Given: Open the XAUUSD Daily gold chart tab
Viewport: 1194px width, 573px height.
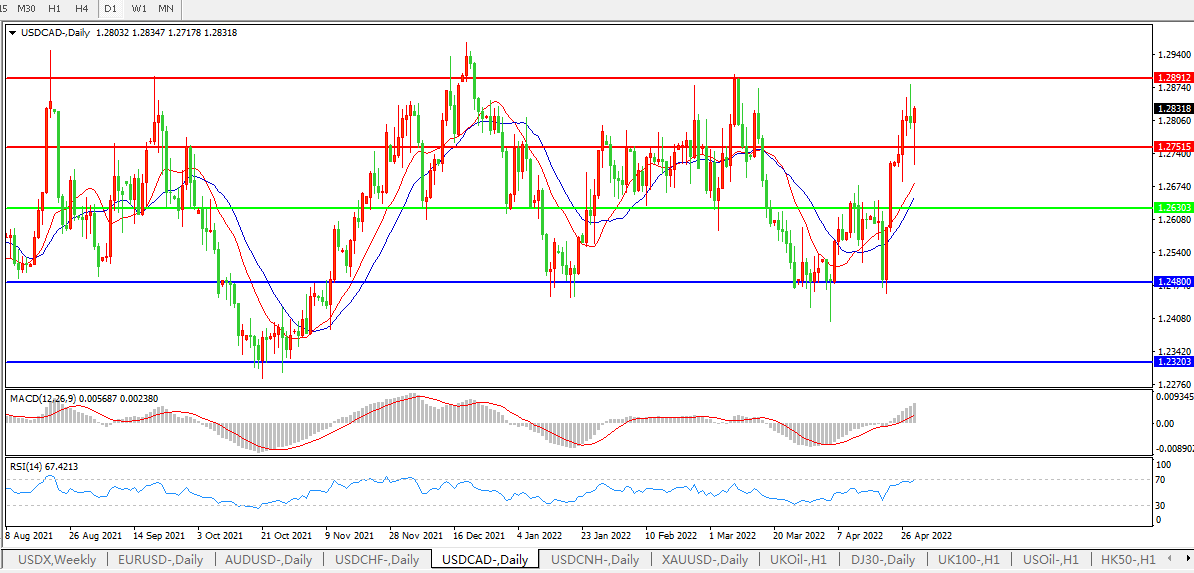Looking at the screenshot, I should [x=704, y=560].
